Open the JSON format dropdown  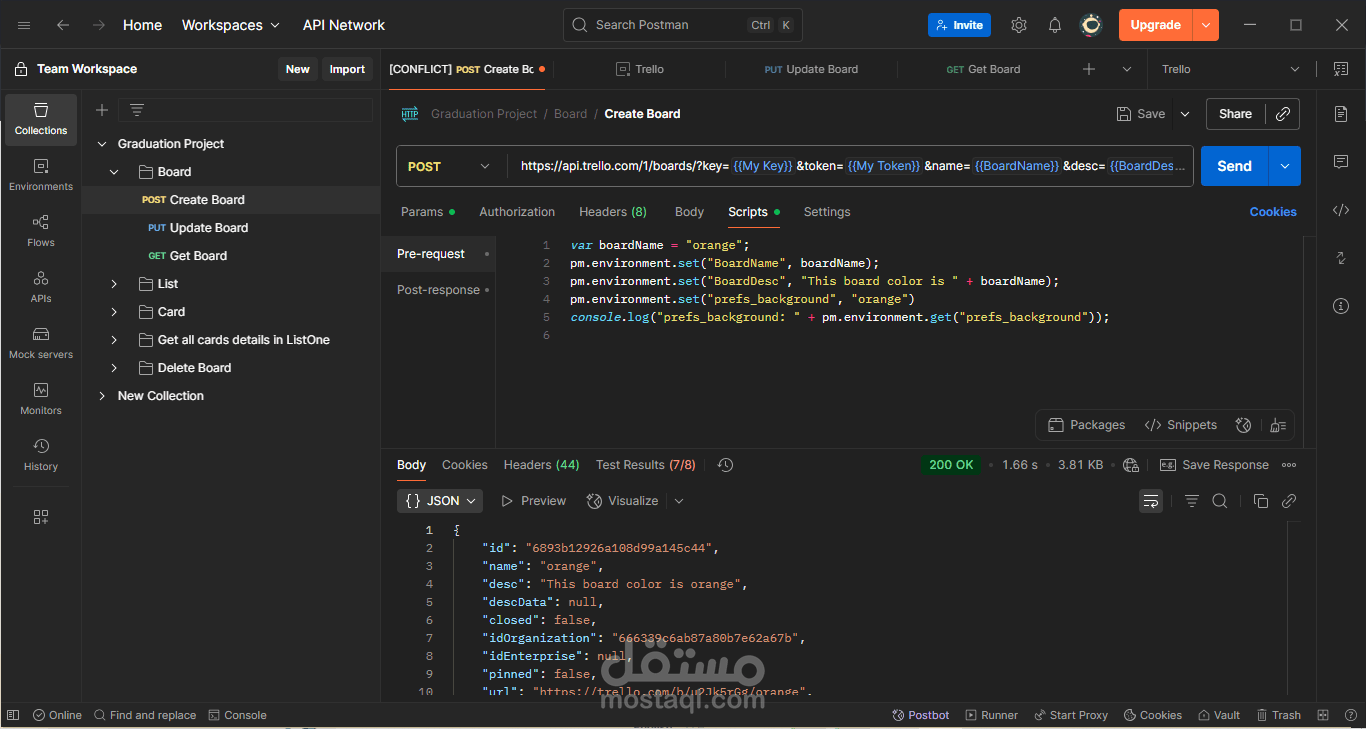click(x=440, y=501)
